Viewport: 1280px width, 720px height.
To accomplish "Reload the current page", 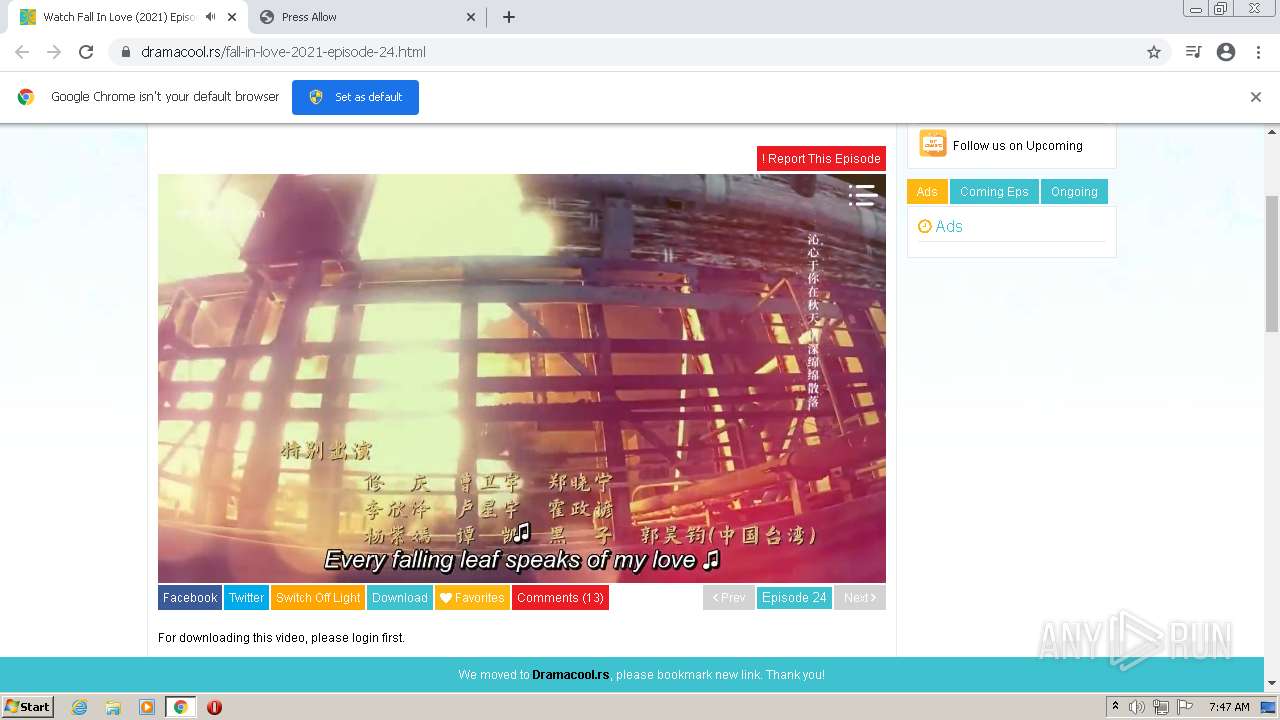I will point(86,52).
